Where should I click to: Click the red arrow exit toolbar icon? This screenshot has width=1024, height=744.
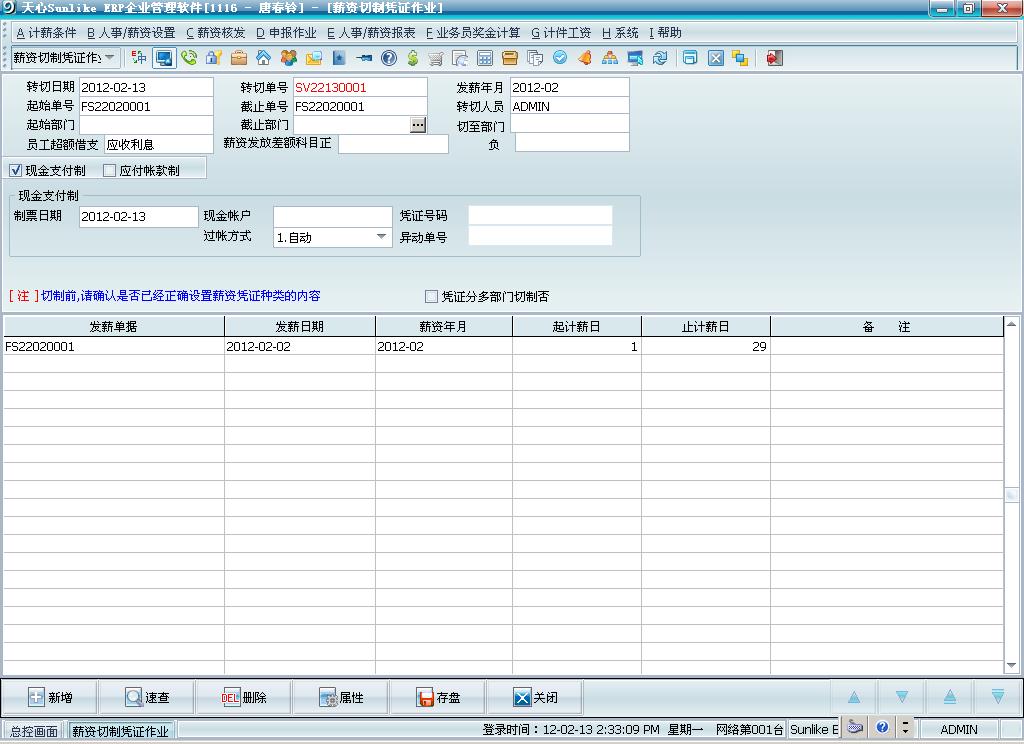coord(774,57)
